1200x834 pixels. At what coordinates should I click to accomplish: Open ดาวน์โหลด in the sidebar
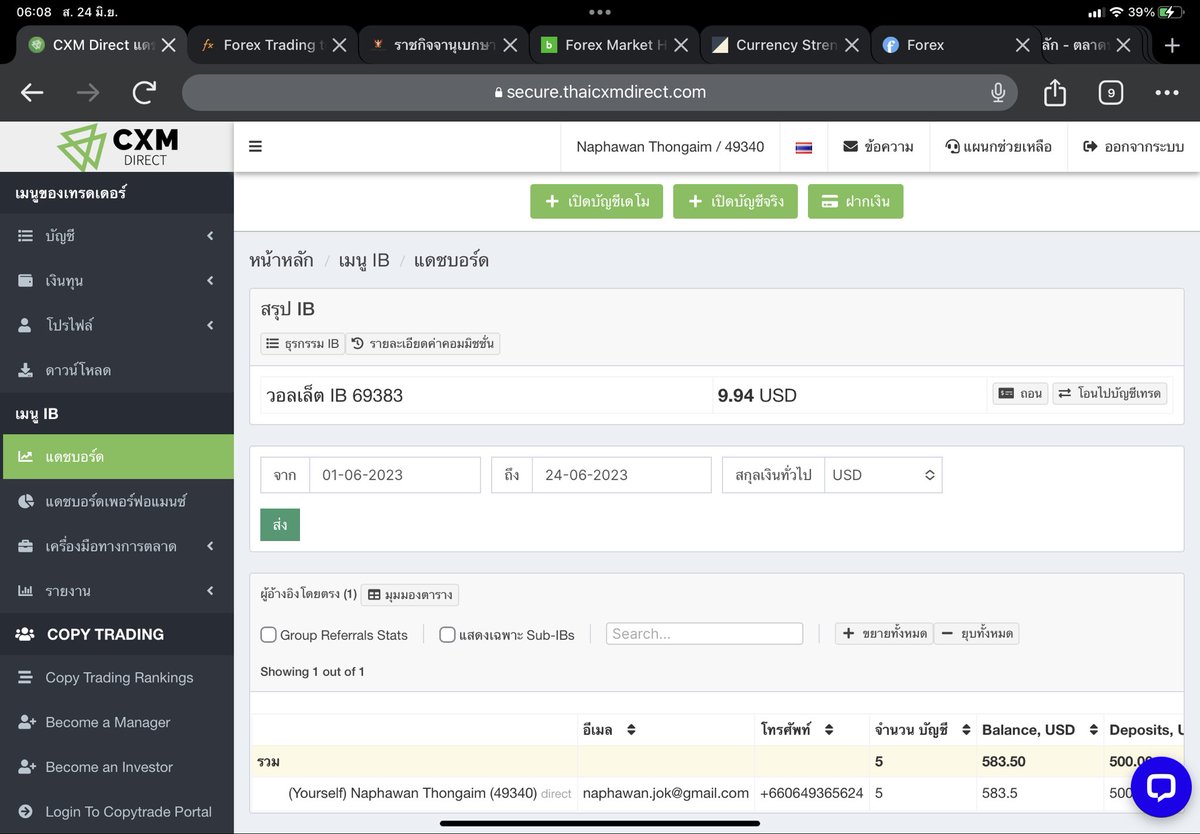pyautogui.click(x=117, y=370)
